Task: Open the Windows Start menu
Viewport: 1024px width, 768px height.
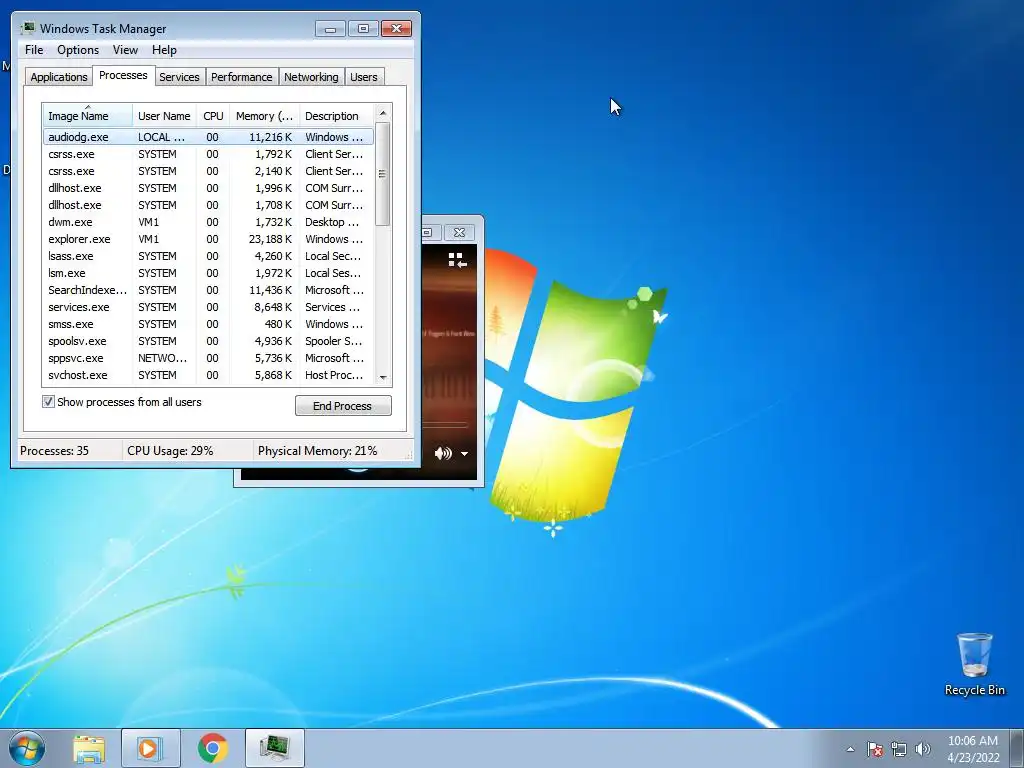Action: click(26, 748)
